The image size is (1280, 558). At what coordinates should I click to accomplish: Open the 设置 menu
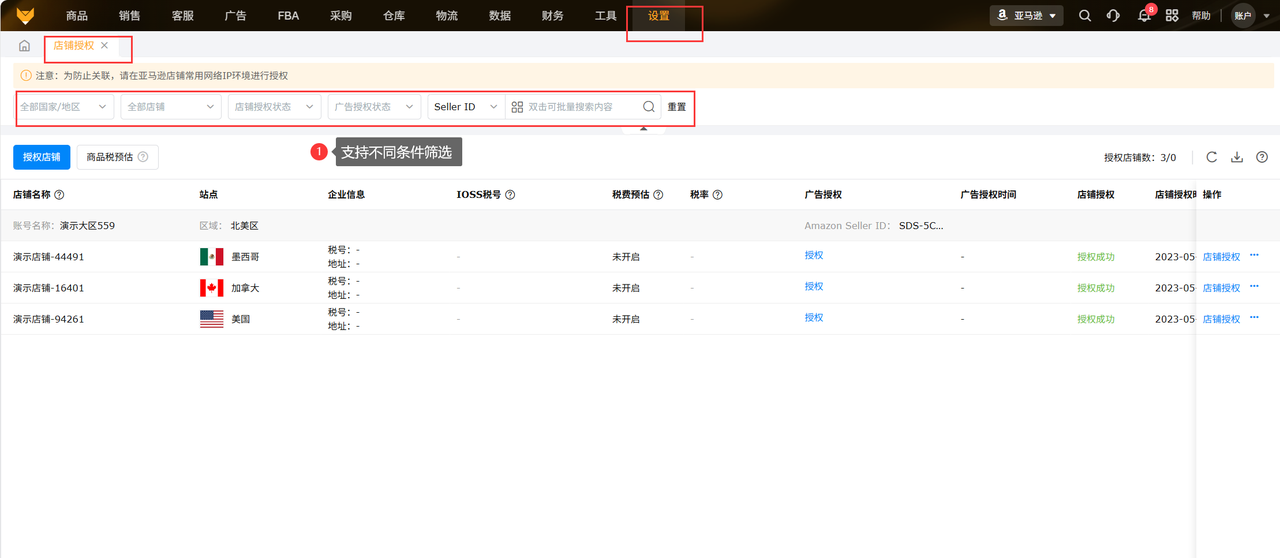pyautogui.click(x=659, y=16)
